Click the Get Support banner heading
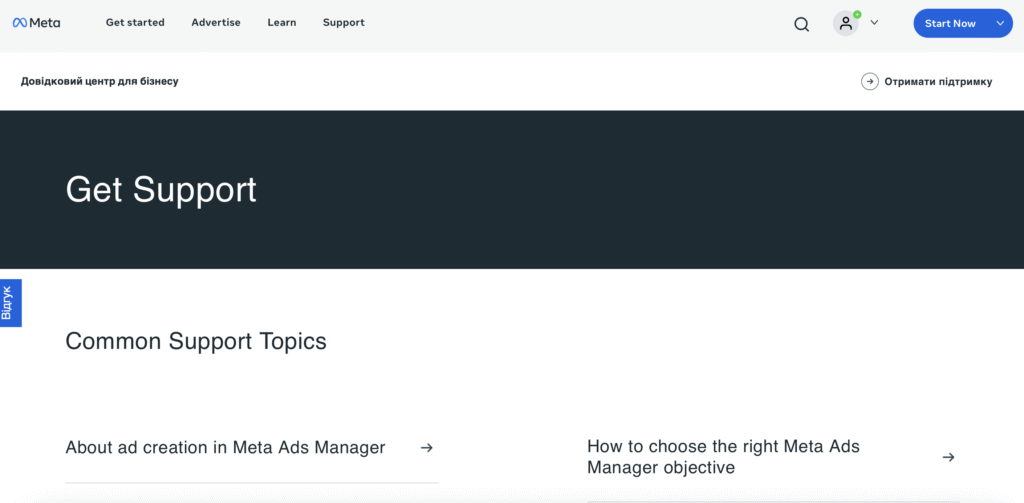 (x=161, y=189)
